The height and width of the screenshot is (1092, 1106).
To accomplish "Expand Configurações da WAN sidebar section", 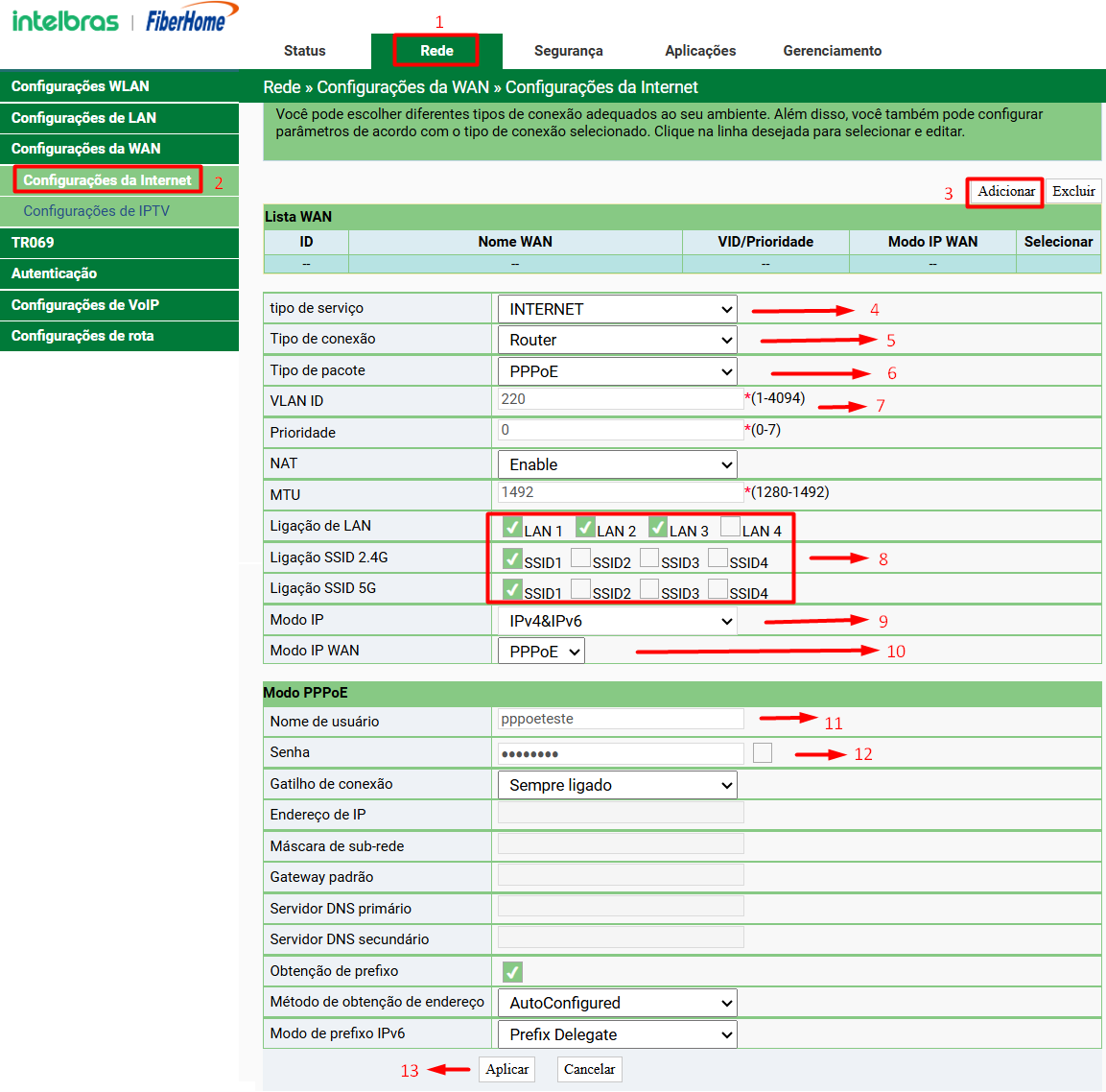I will (x=119, y=149).
